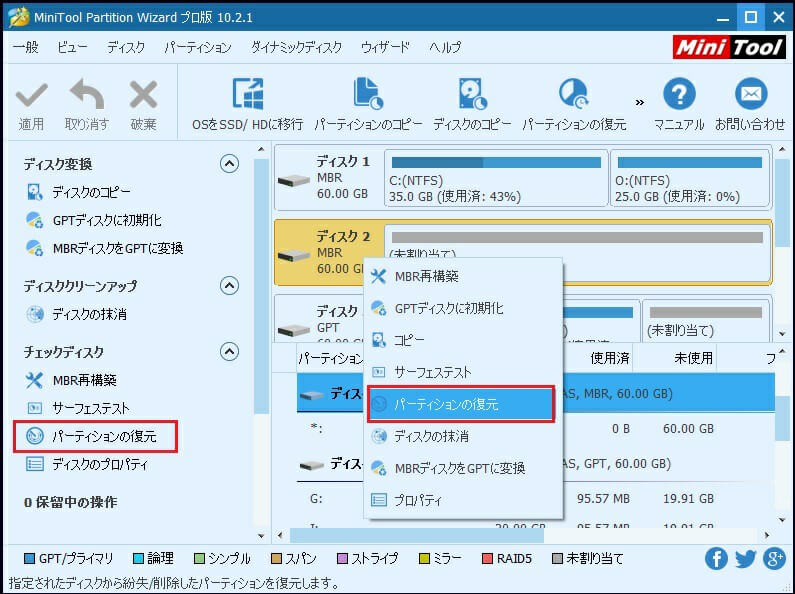Choose sidebar MBR再構築 action
The height and width of the screenshot is (594, 795).
point(71,380)
